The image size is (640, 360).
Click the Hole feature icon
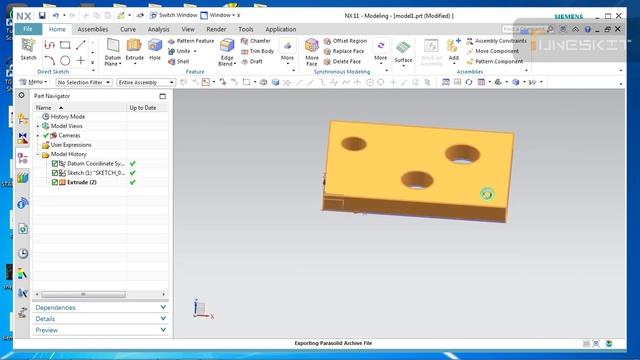[x=155, y=46]
